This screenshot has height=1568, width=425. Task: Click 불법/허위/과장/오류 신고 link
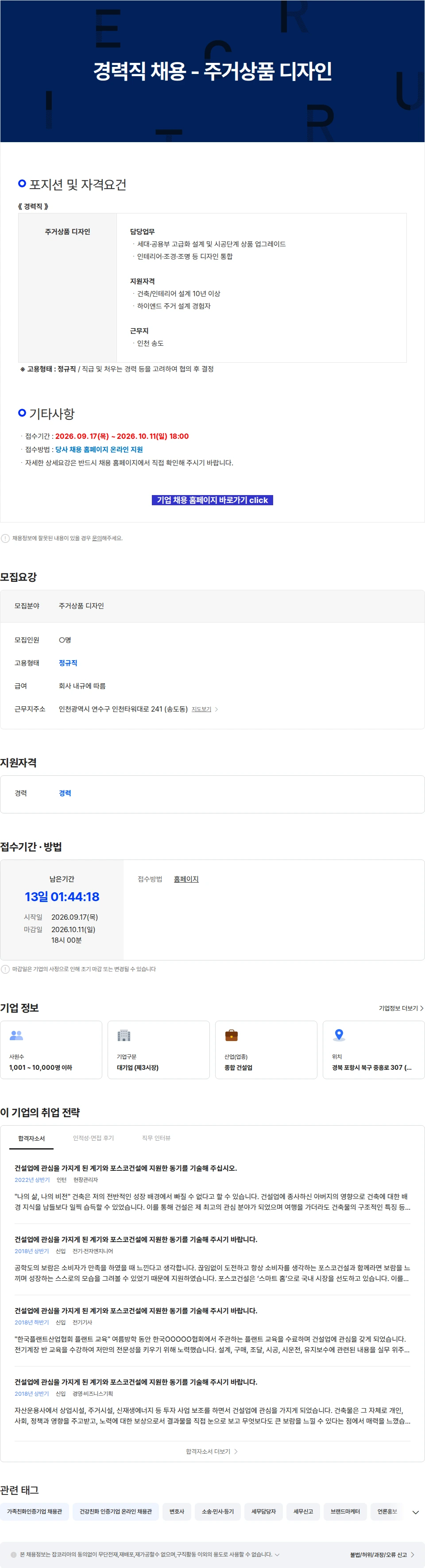coord(382,1555)
